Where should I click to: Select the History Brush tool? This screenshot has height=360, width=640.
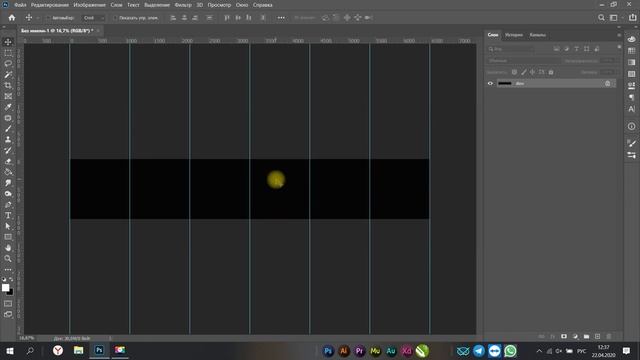pyautogui.click(x=8, y=150)
